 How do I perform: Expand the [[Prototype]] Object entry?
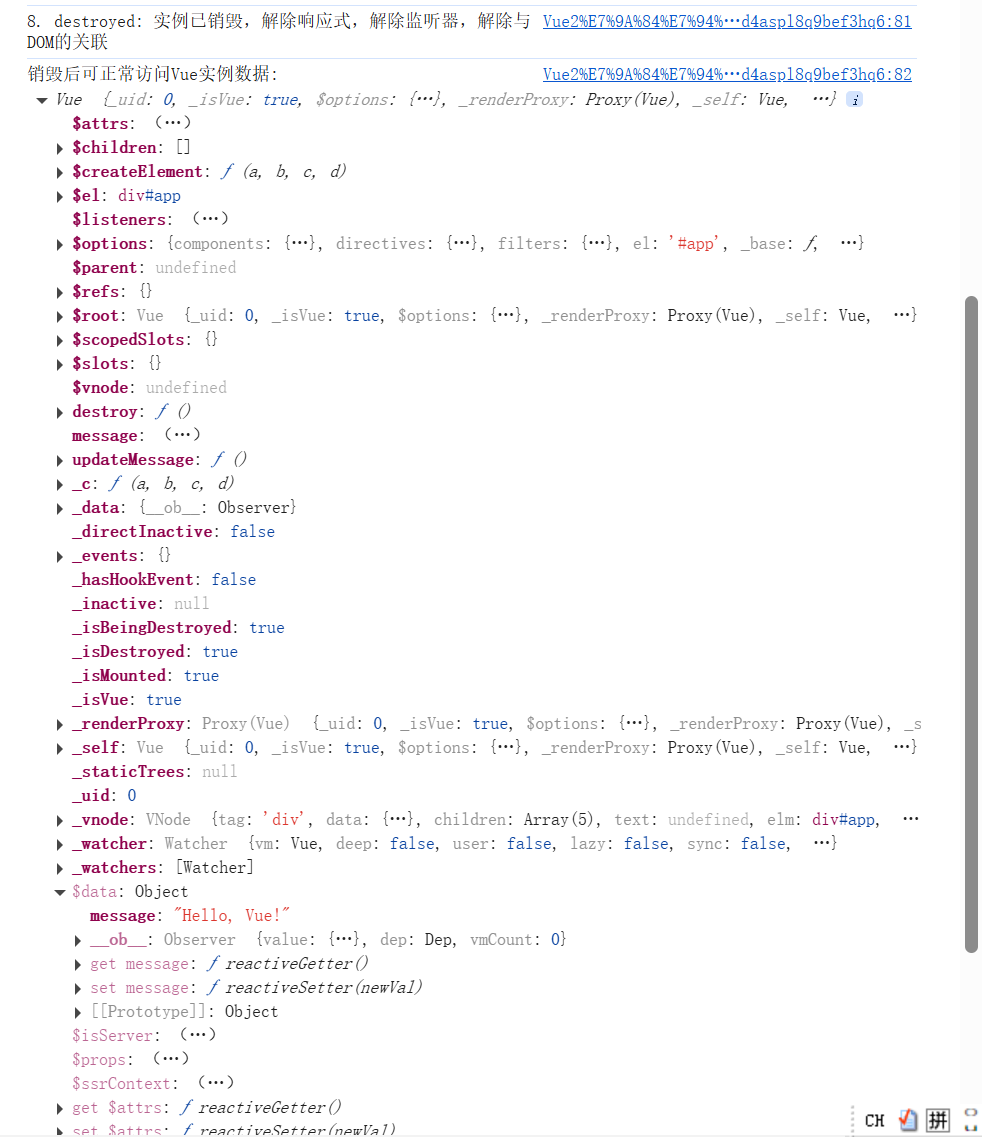coord(78,1012)
